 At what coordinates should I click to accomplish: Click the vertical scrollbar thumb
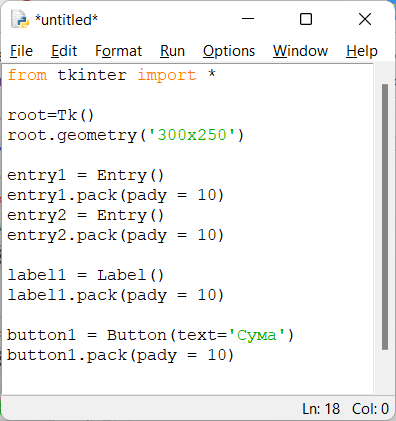click(385, 217)
